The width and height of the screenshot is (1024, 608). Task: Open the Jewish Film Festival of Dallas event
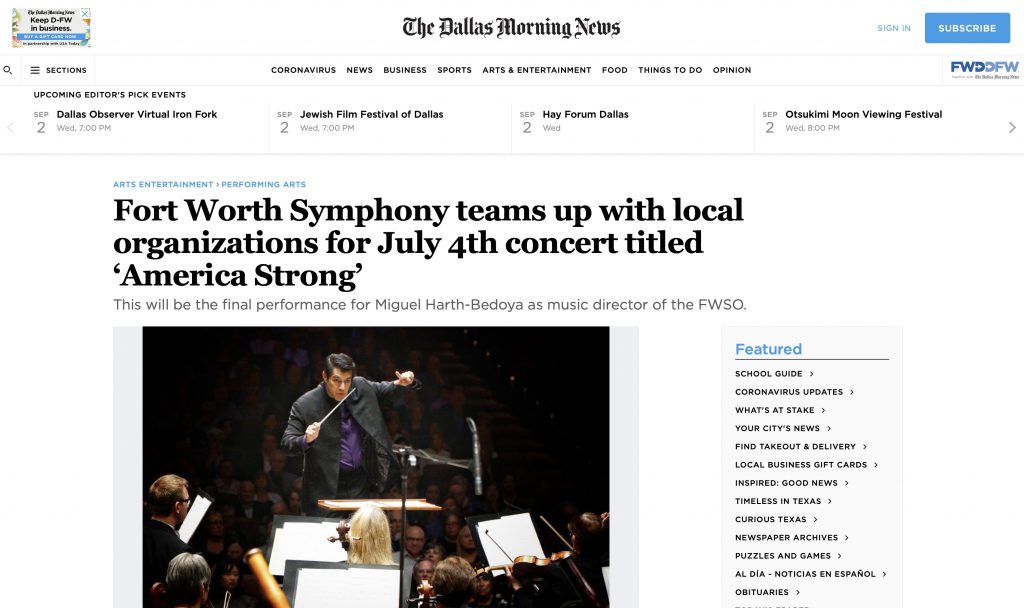pyautogui.click(x=372, y=114)
